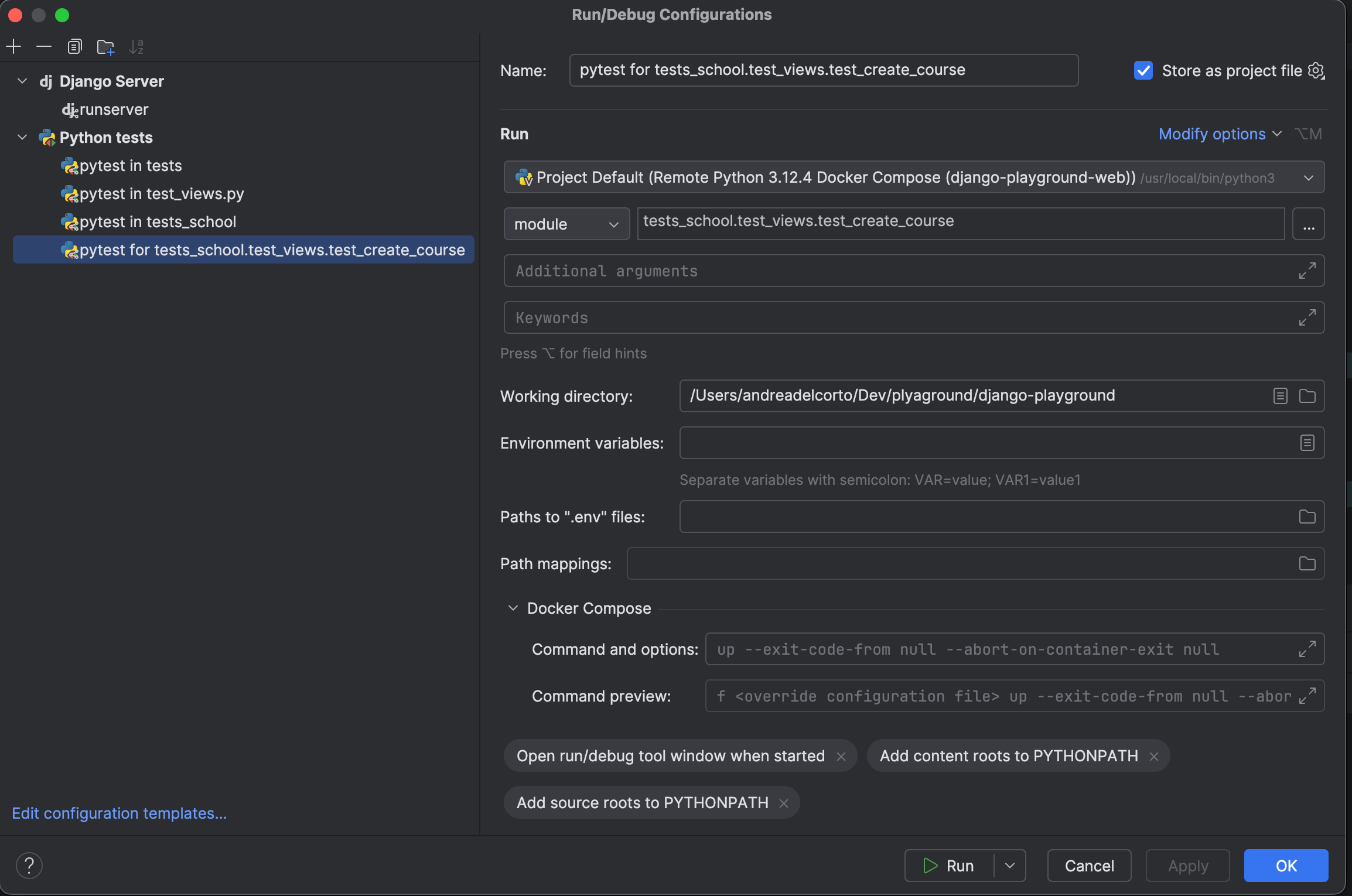Click the gear icon beside Store as project file
The height and width of the screenshot is (896, 1352).
(x=1316, y=71)
